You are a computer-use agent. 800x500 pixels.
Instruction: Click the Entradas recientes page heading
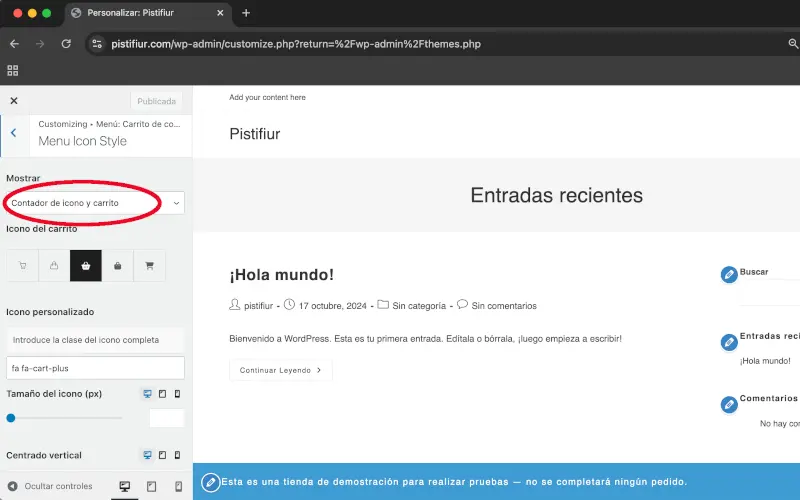pyautogui.click(x=556, y=195)
